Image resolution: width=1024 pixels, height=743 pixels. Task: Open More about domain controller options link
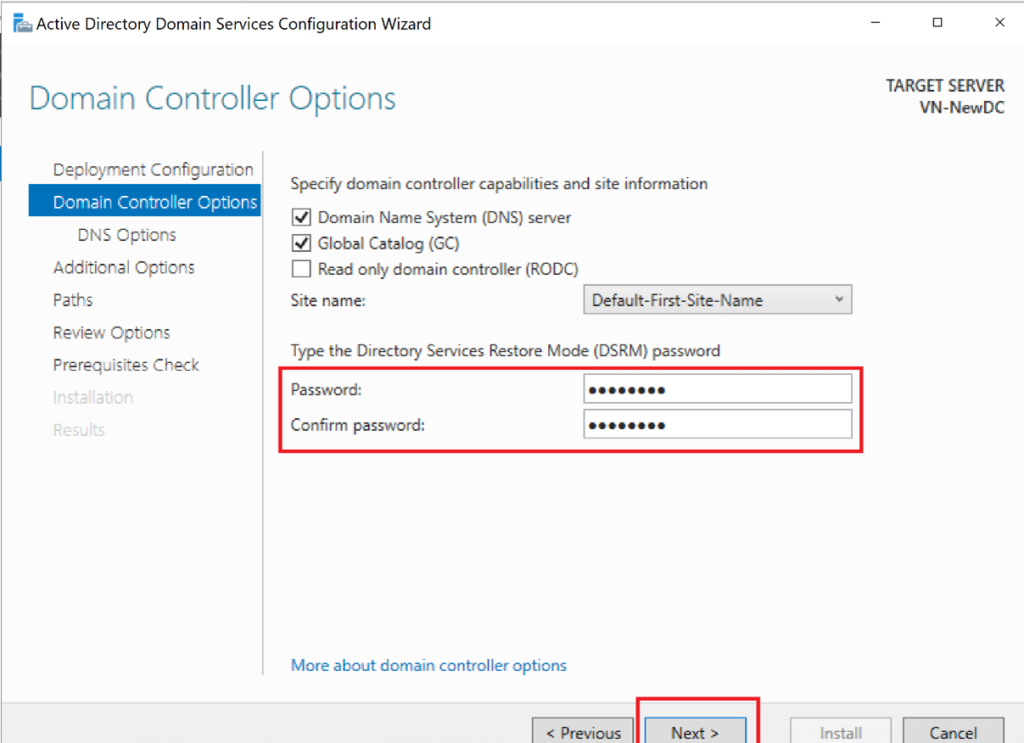[x=428, y=665]
